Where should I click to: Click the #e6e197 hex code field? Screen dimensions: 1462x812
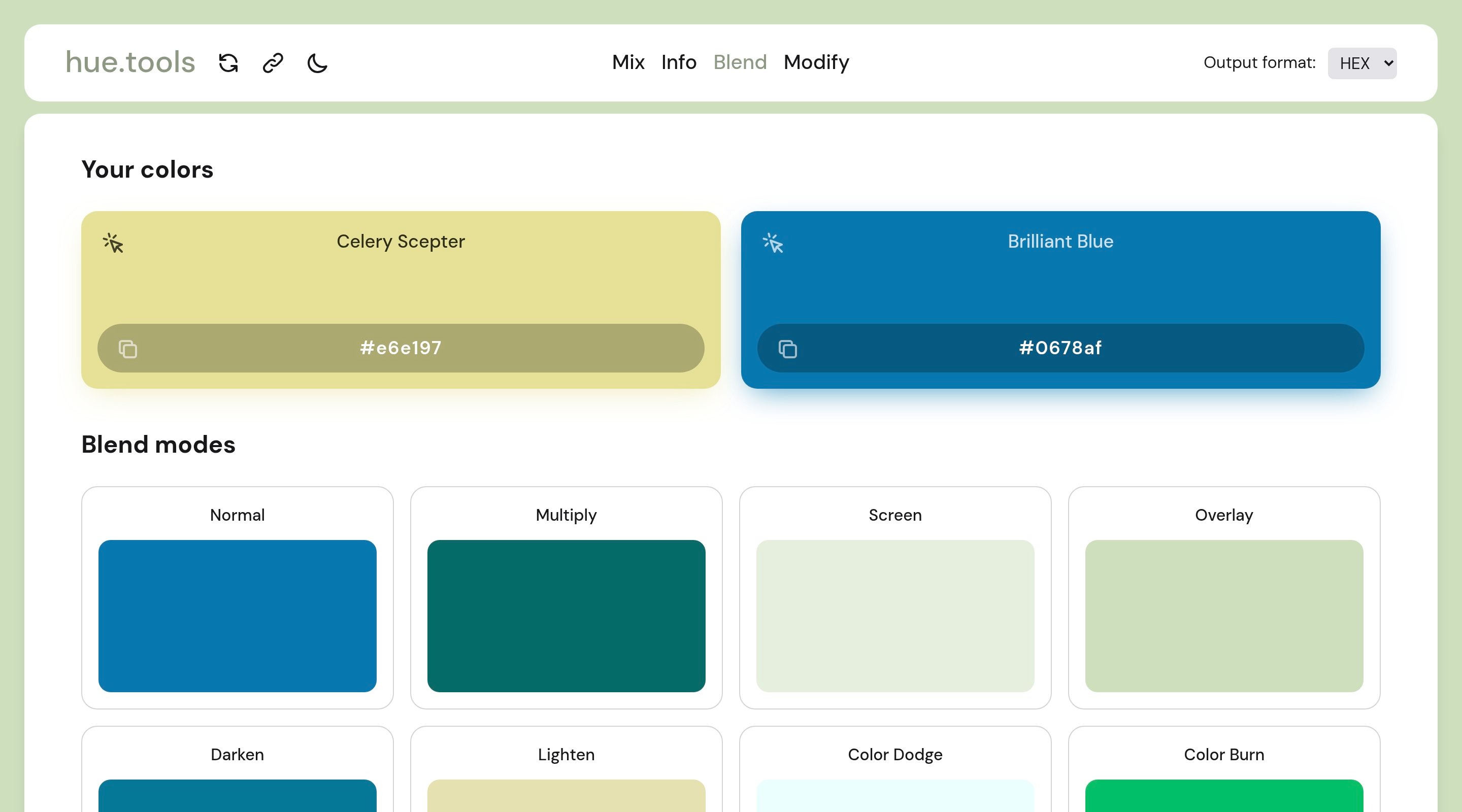[x=401, y=348]
